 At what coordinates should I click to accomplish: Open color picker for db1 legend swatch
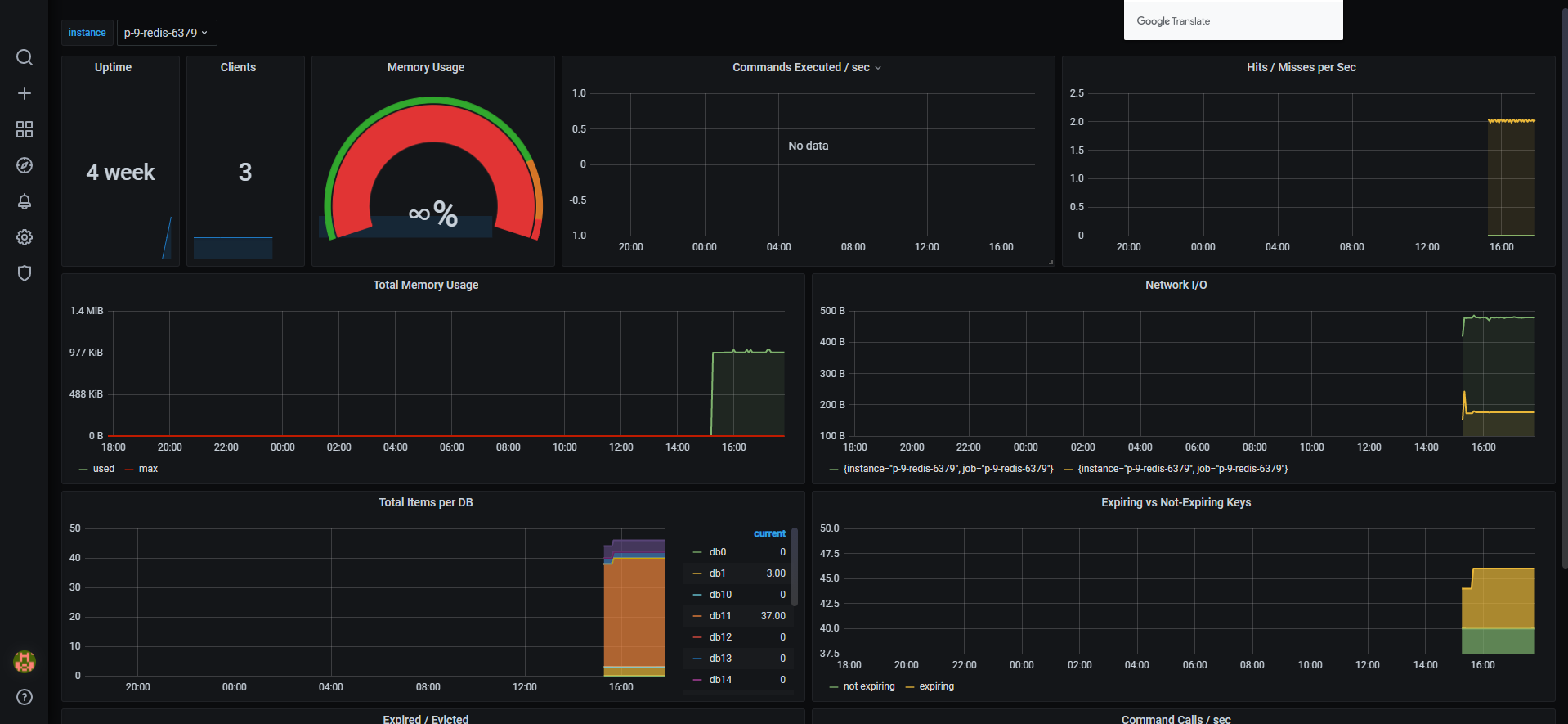tap(697, 573)
